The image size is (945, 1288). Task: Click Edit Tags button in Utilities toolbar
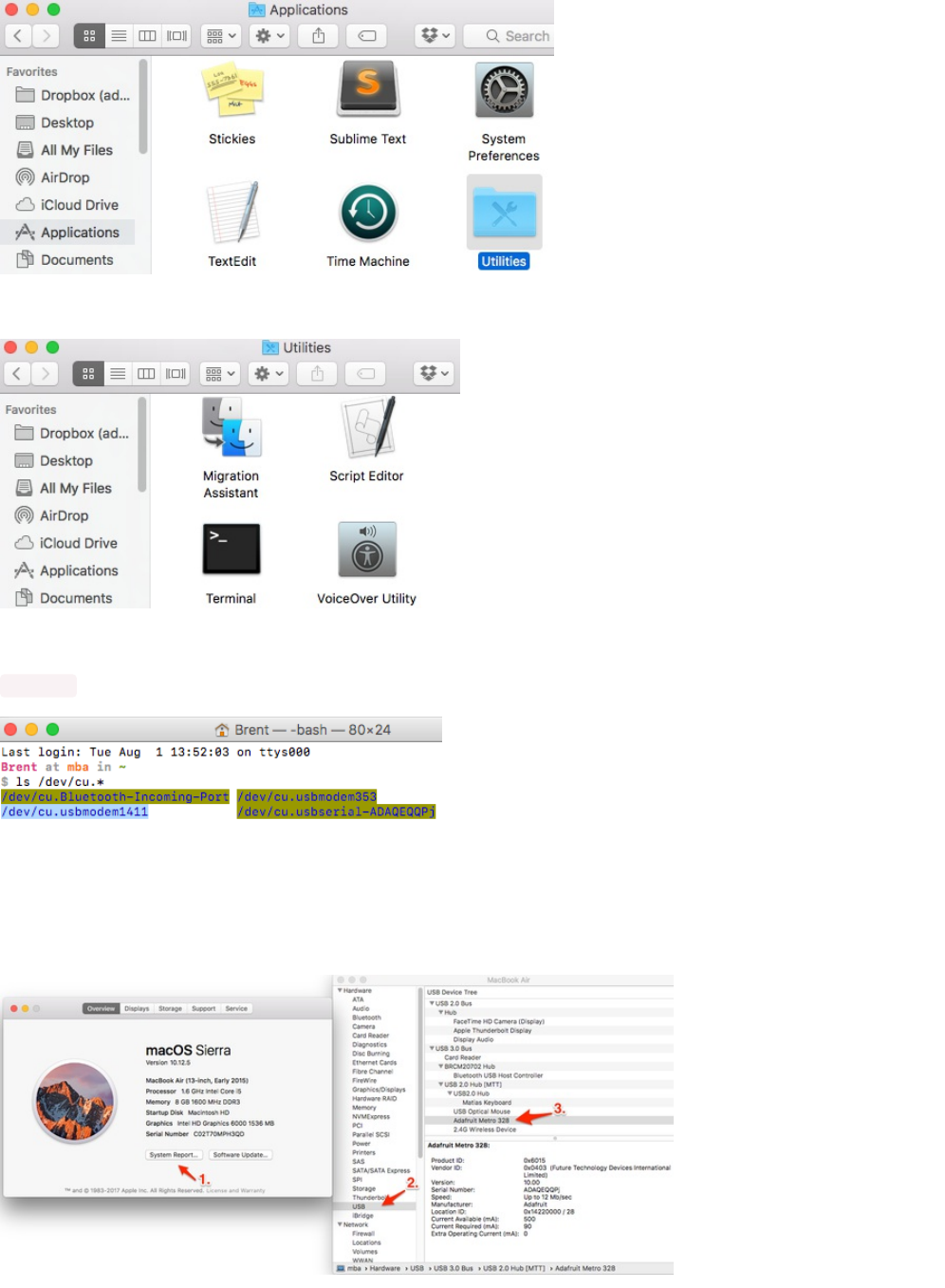pos(365,374)
